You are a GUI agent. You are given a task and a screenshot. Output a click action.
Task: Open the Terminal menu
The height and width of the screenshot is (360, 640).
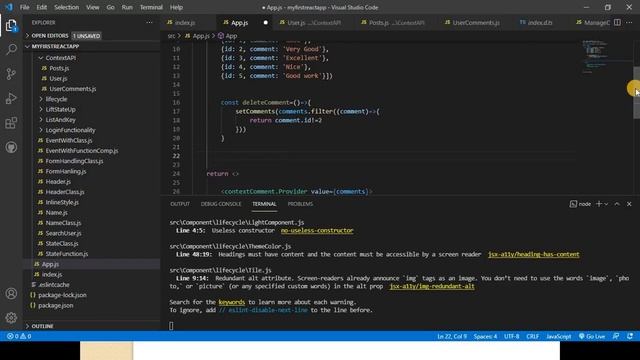coord(151,7)
